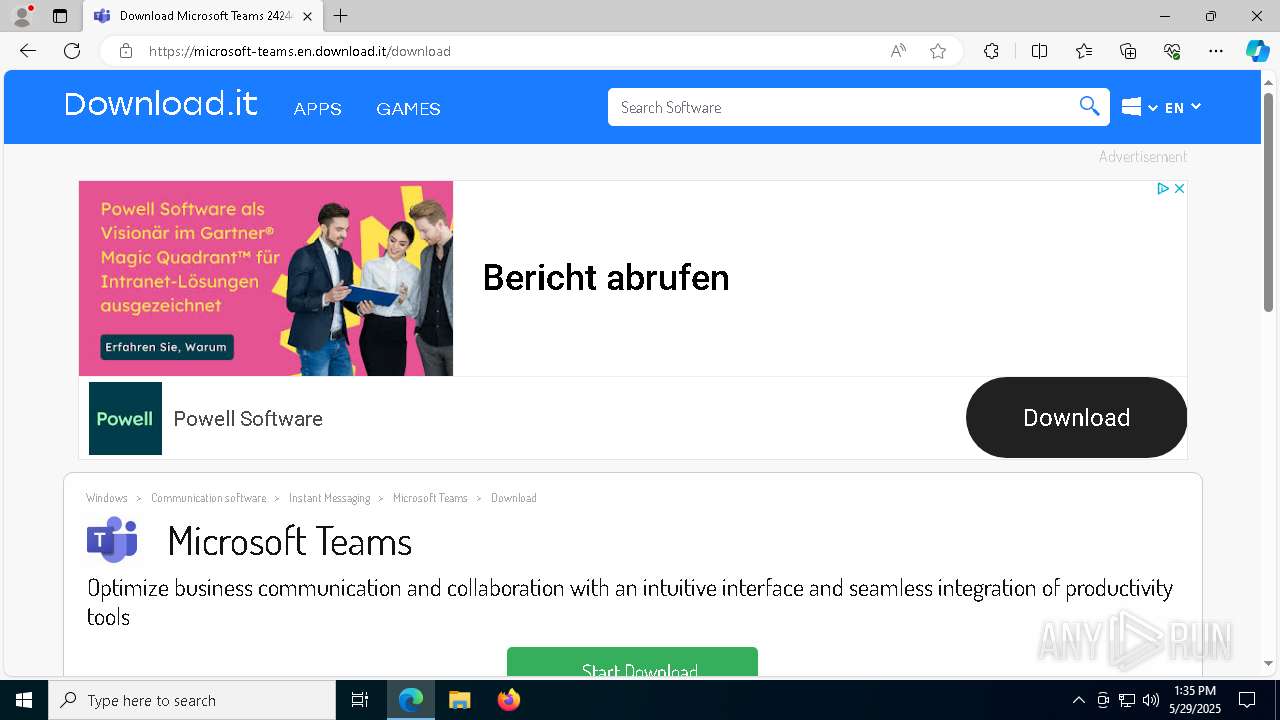View site information lock icon

(126, 51)
